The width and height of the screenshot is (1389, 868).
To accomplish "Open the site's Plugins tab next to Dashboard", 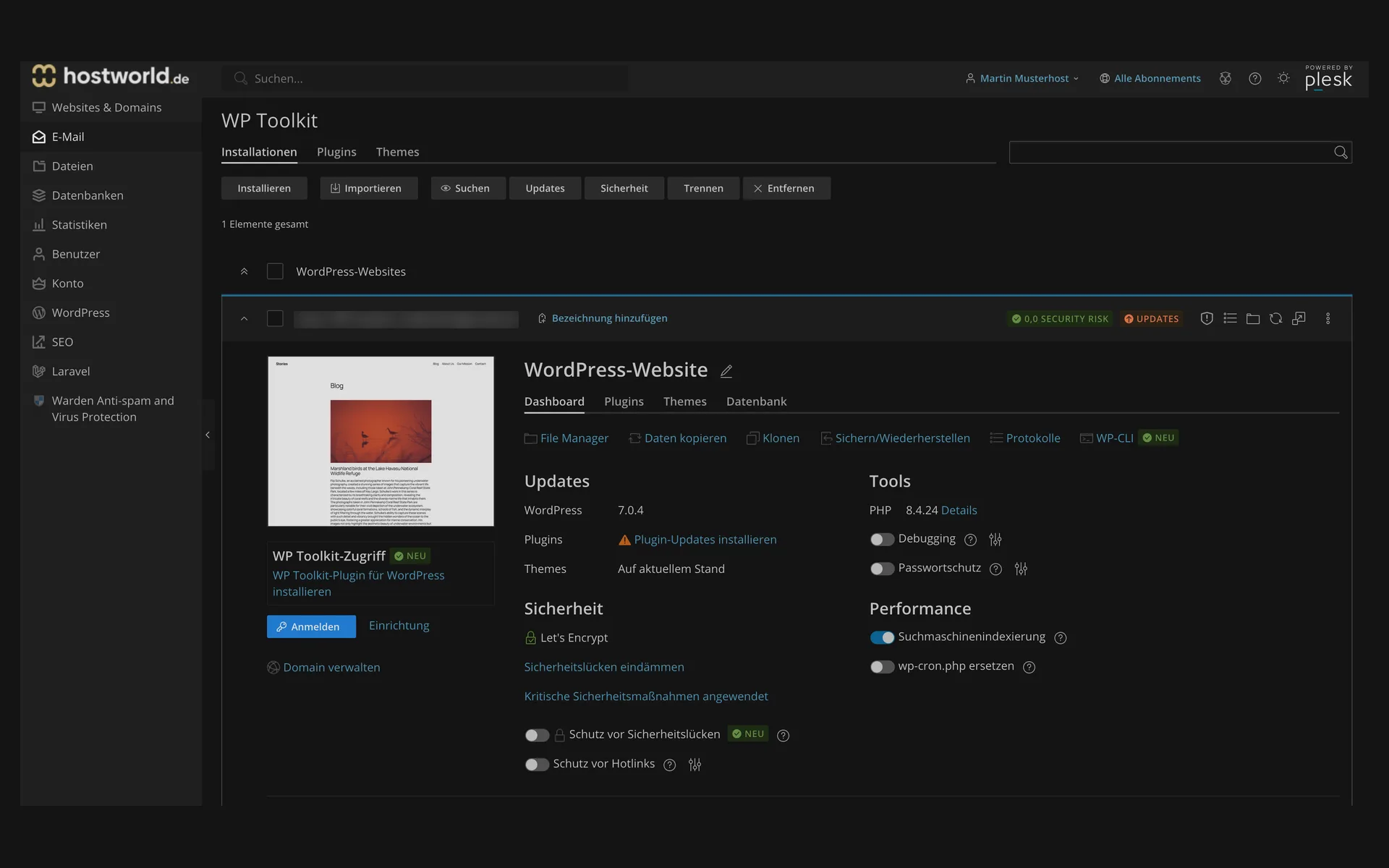I will (624, 401).
